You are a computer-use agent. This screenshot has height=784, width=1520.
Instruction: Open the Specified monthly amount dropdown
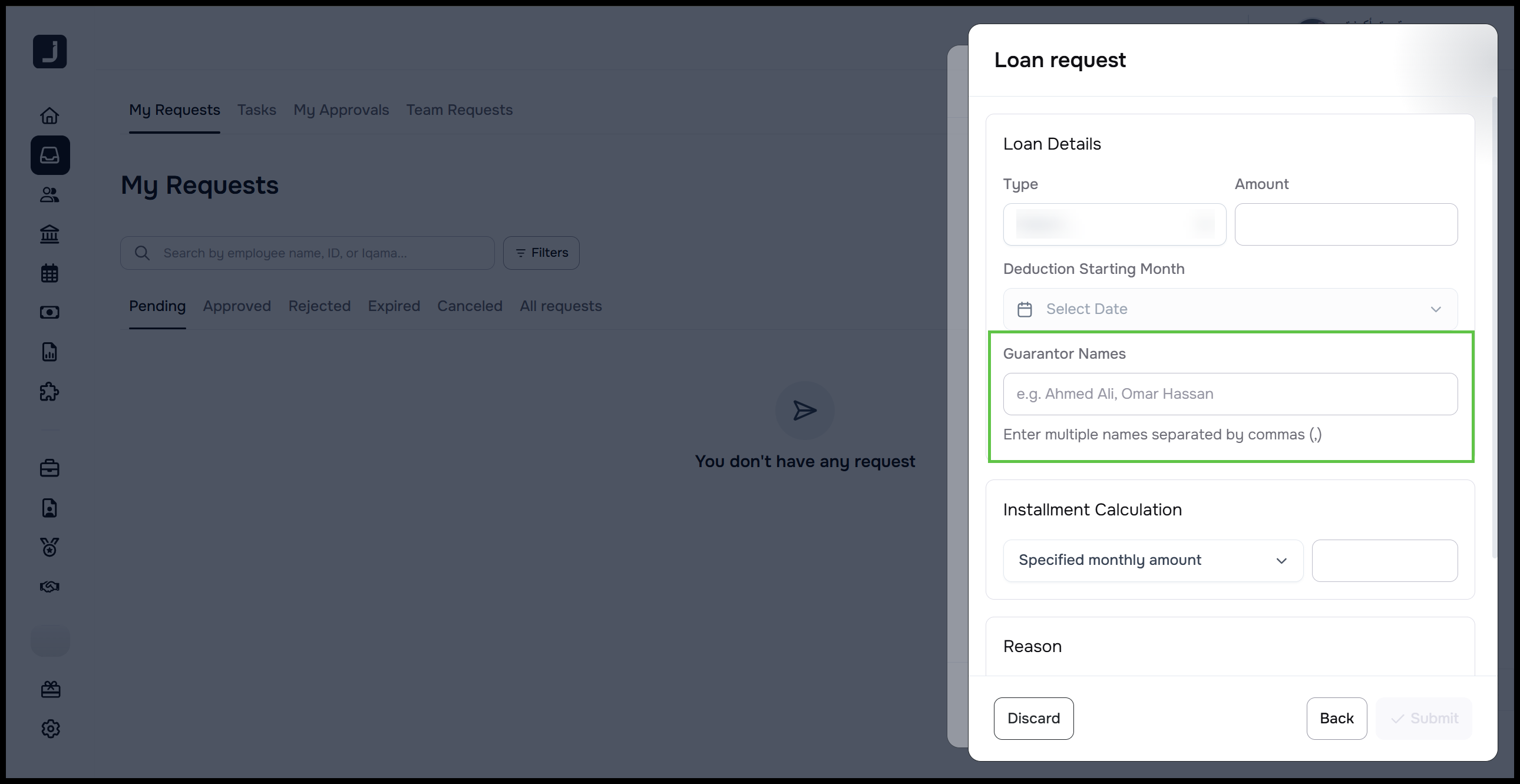coord(1152,560)
